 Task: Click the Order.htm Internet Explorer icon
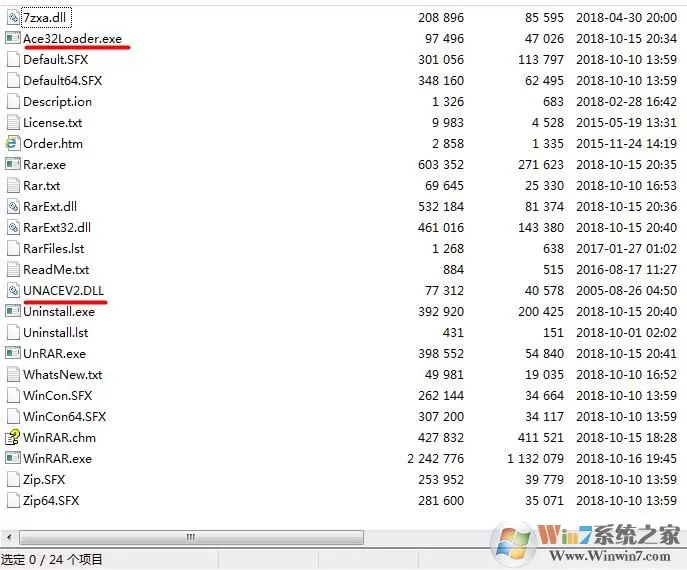[x=13, y=143]
